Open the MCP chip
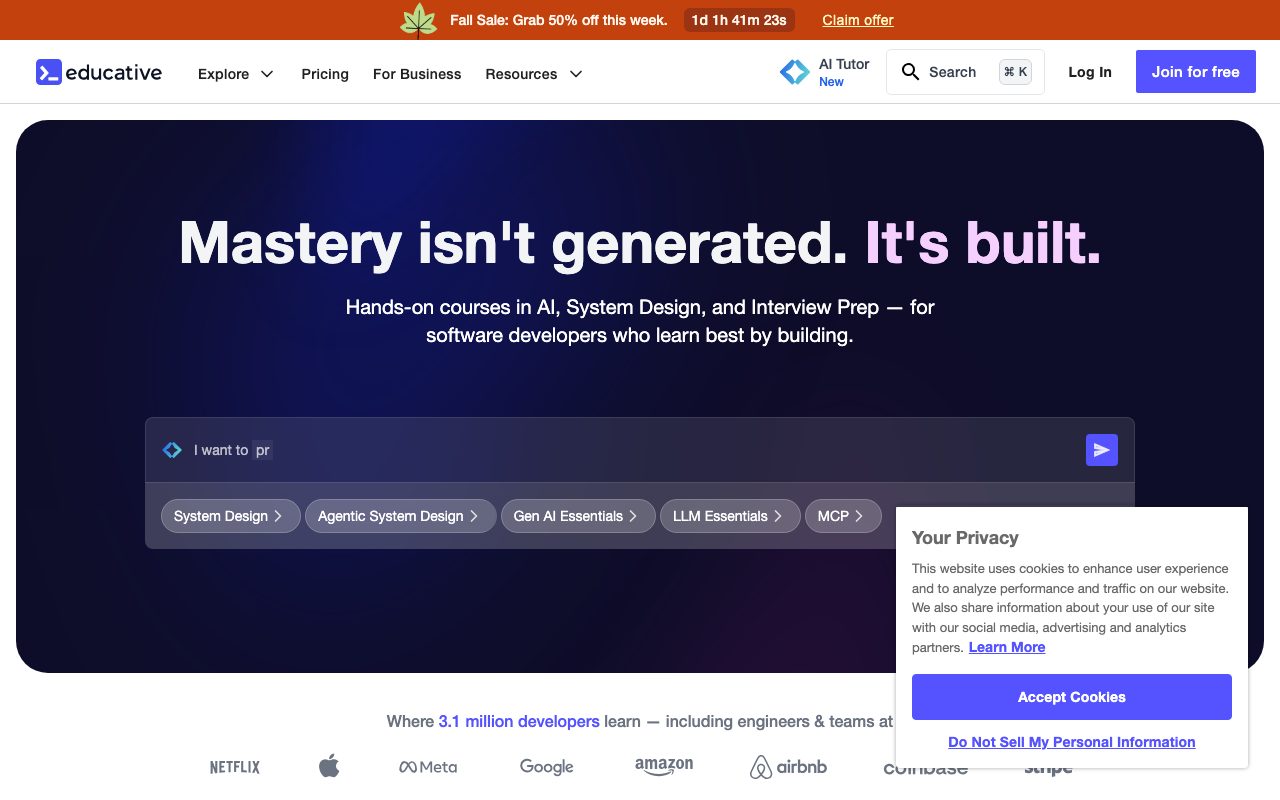The width and height of the screenshot is (1280, 800). [x=843, y=516]
